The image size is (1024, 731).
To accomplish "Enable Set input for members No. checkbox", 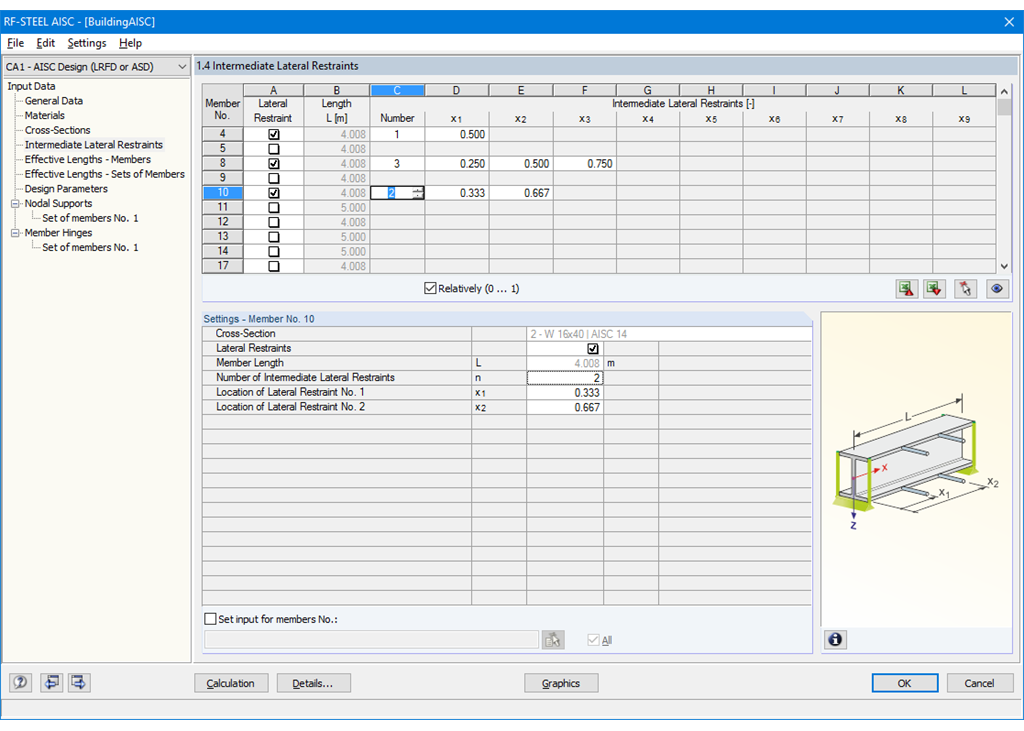I will (x=210, y=619).
